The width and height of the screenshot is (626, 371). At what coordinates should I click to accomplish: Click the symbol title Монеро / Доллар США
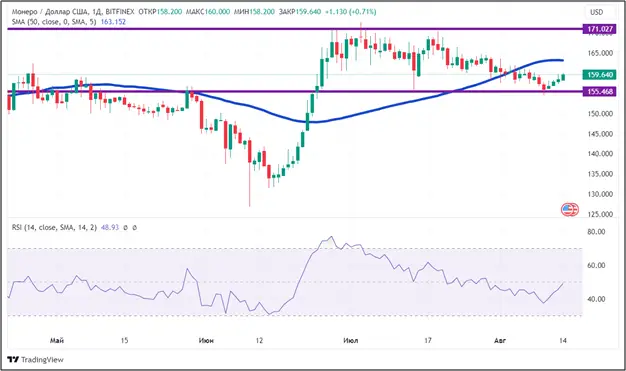(49, 12)
